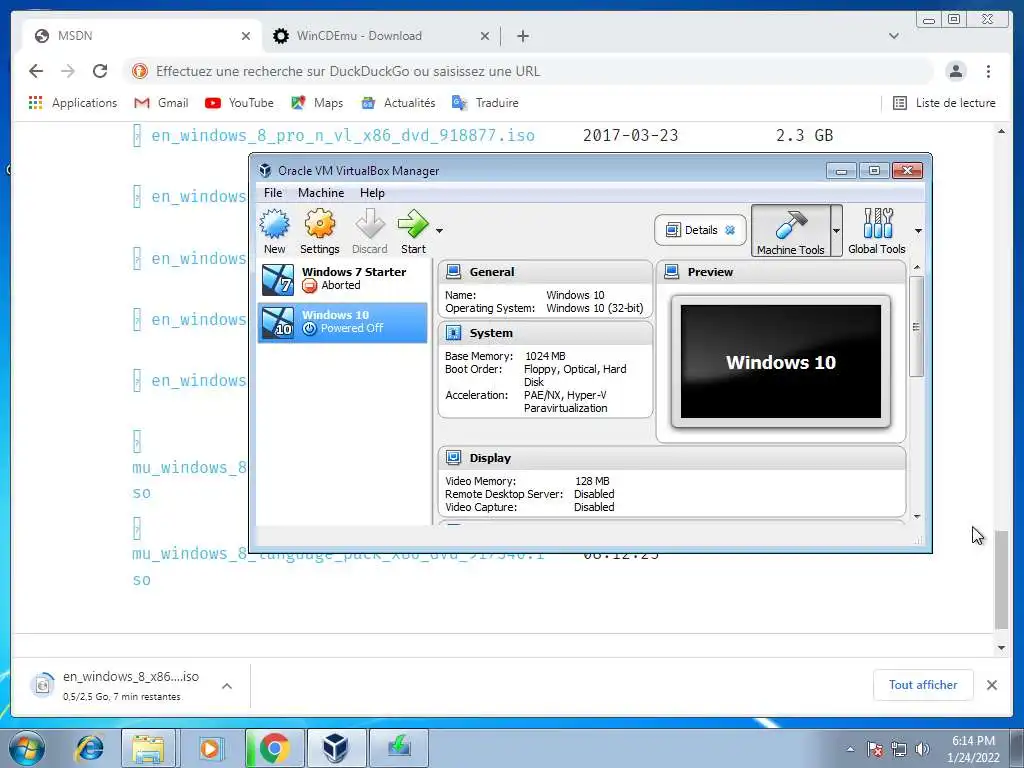The width and height of the screenshot is (1024, 768).
Task: Close the downloads bar
Action: (991, 684)
